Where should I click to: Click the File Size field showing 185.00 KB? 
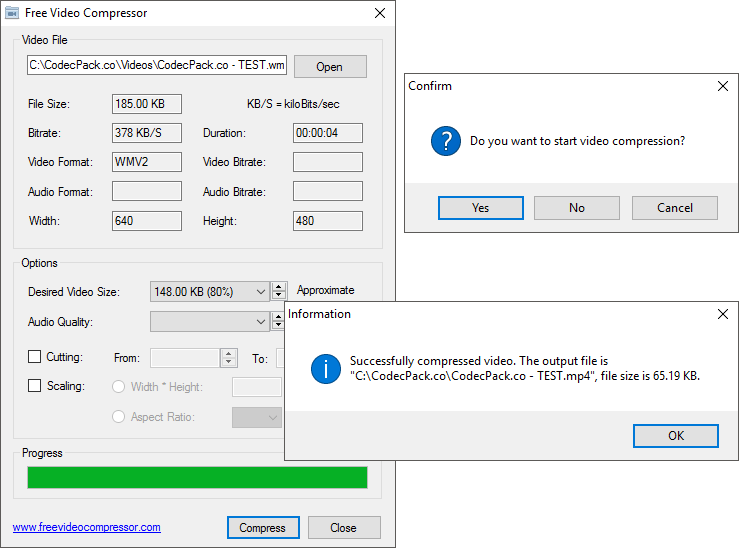147,104
